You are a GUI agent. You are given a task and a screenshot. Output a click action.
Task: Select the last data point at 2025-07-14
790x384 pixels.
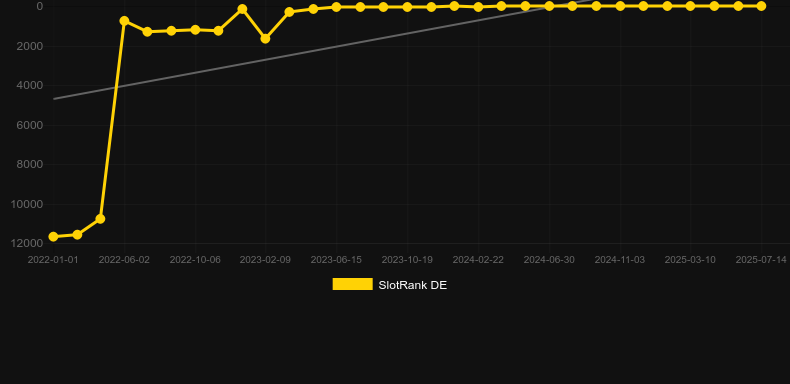761,6
